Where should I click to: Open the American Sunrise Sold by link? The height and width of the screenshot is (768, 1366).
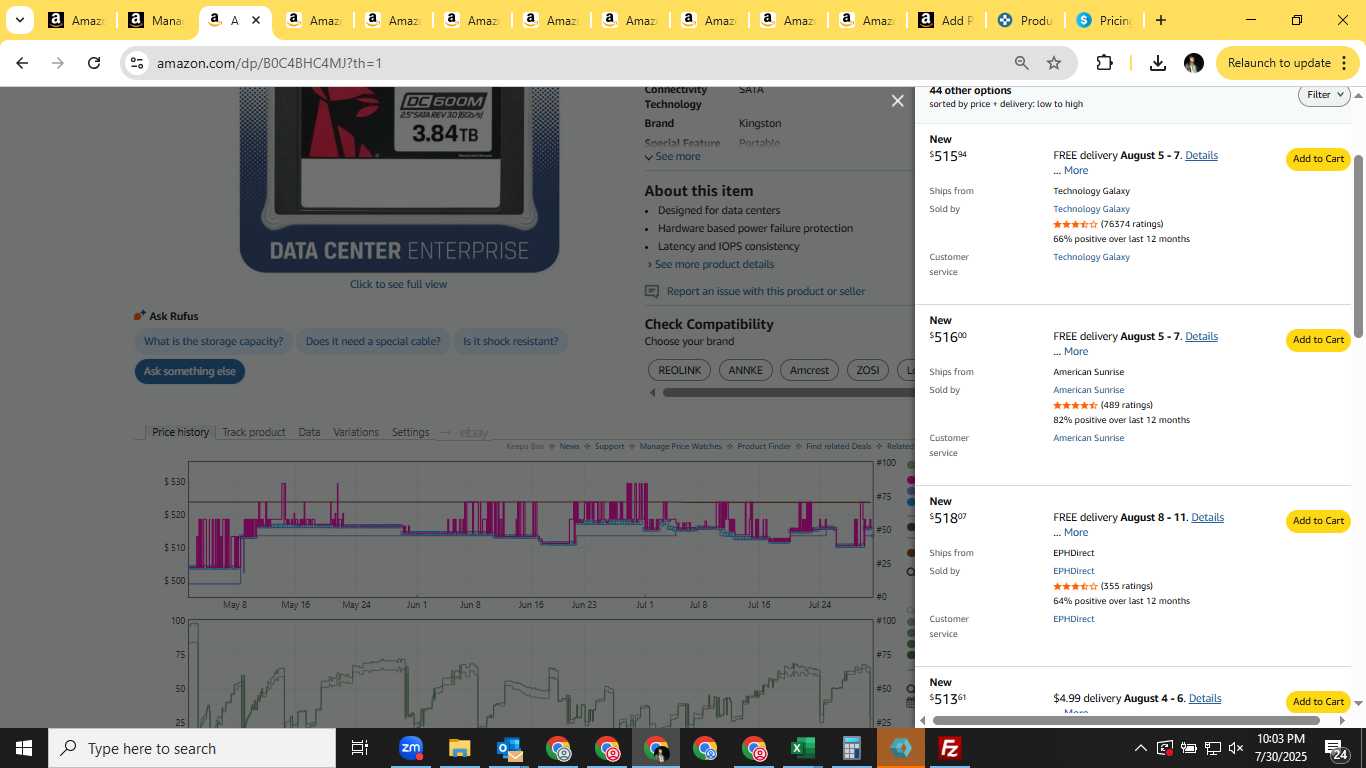coord(1088,390)
